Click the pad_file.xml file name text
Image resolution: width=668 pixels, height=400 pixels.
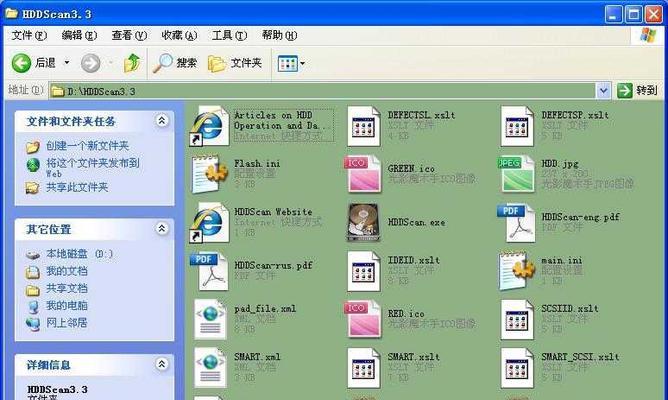pos(265,308)
